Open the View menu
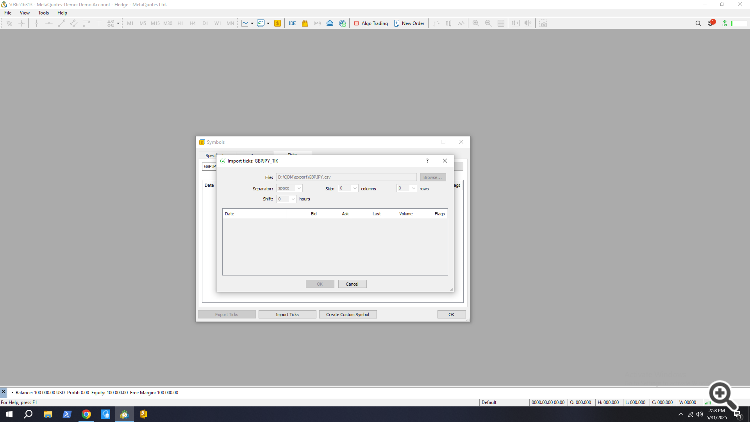750x422 pixels. point(24,13)
